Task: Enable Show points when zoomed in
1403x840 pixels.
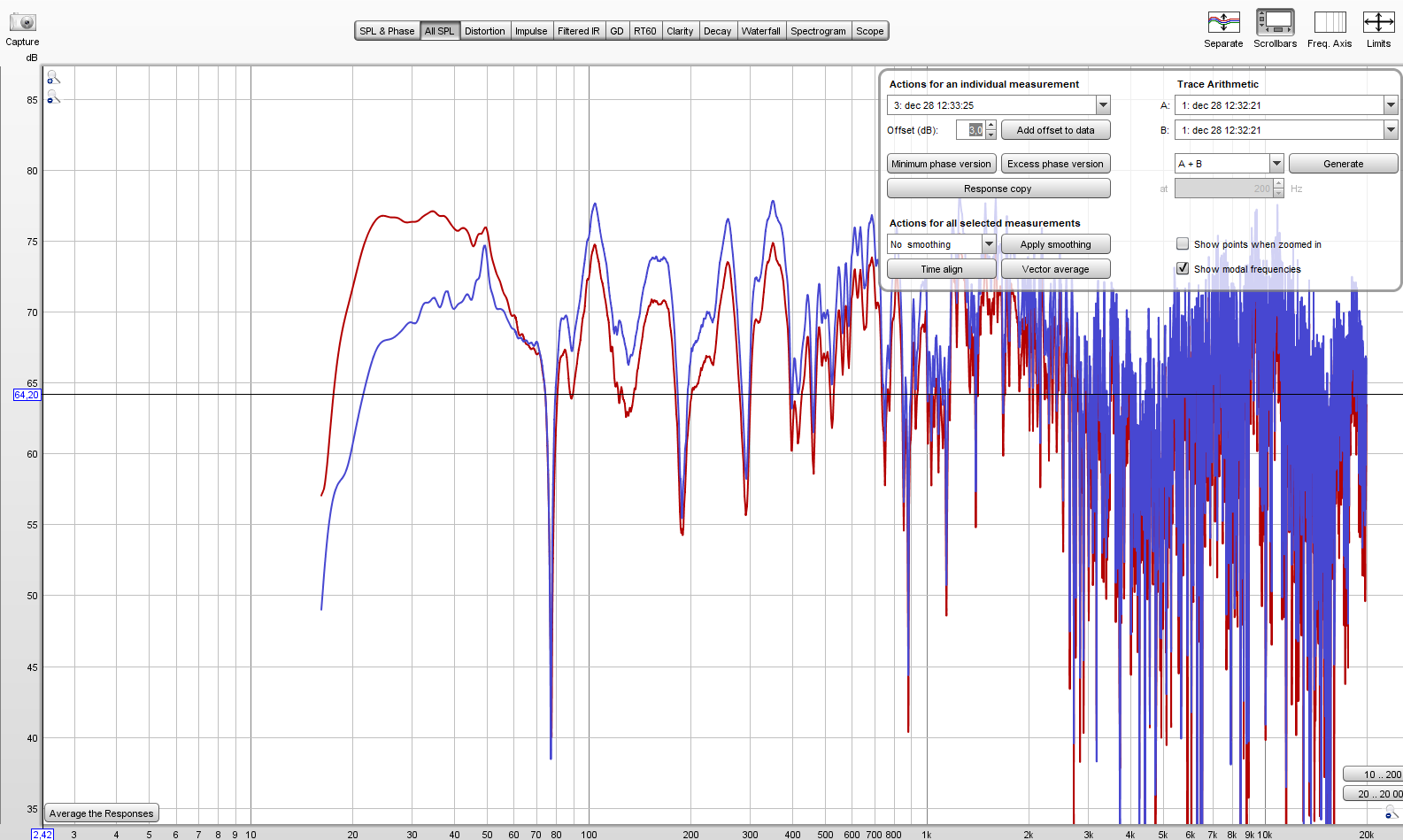Action: [x=1183, y=244]
